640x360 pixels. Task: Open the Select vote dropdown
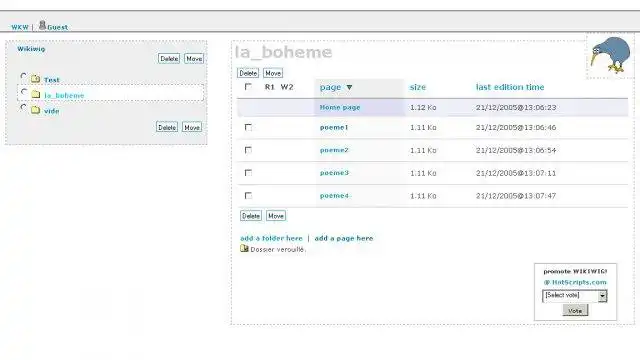point(575,296)
